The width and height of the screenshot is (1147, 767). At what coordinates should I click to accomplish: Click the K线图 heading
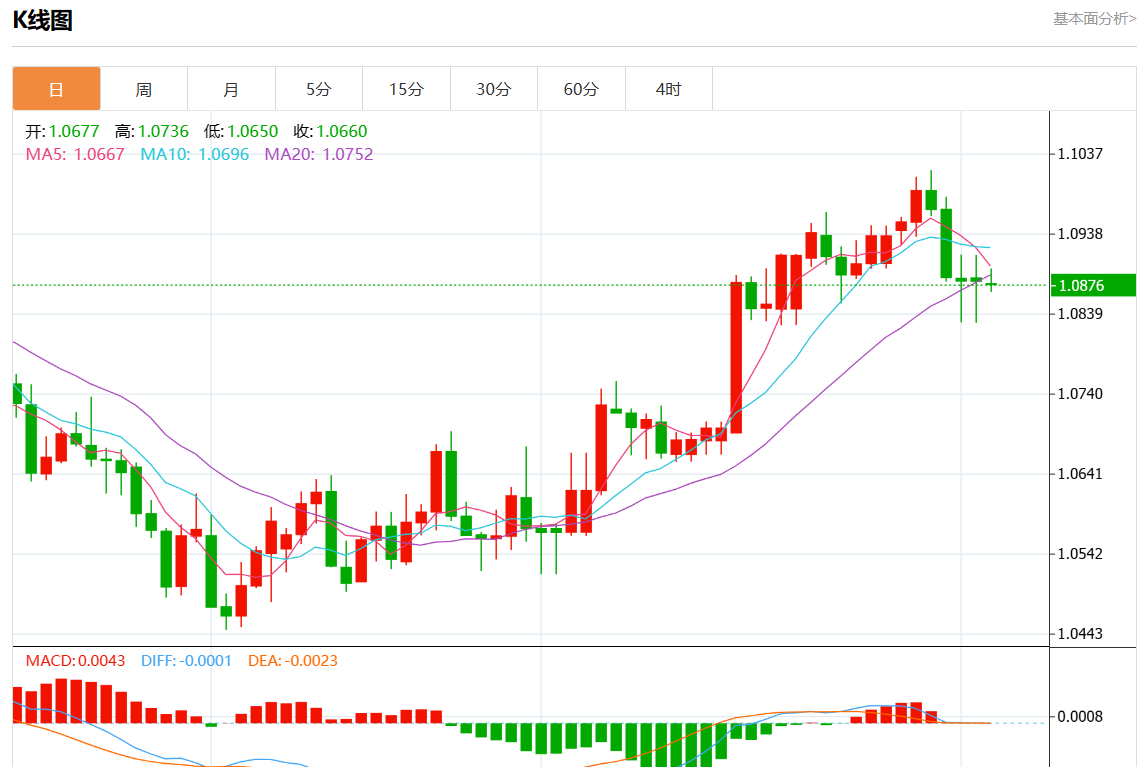click(43, 20)
